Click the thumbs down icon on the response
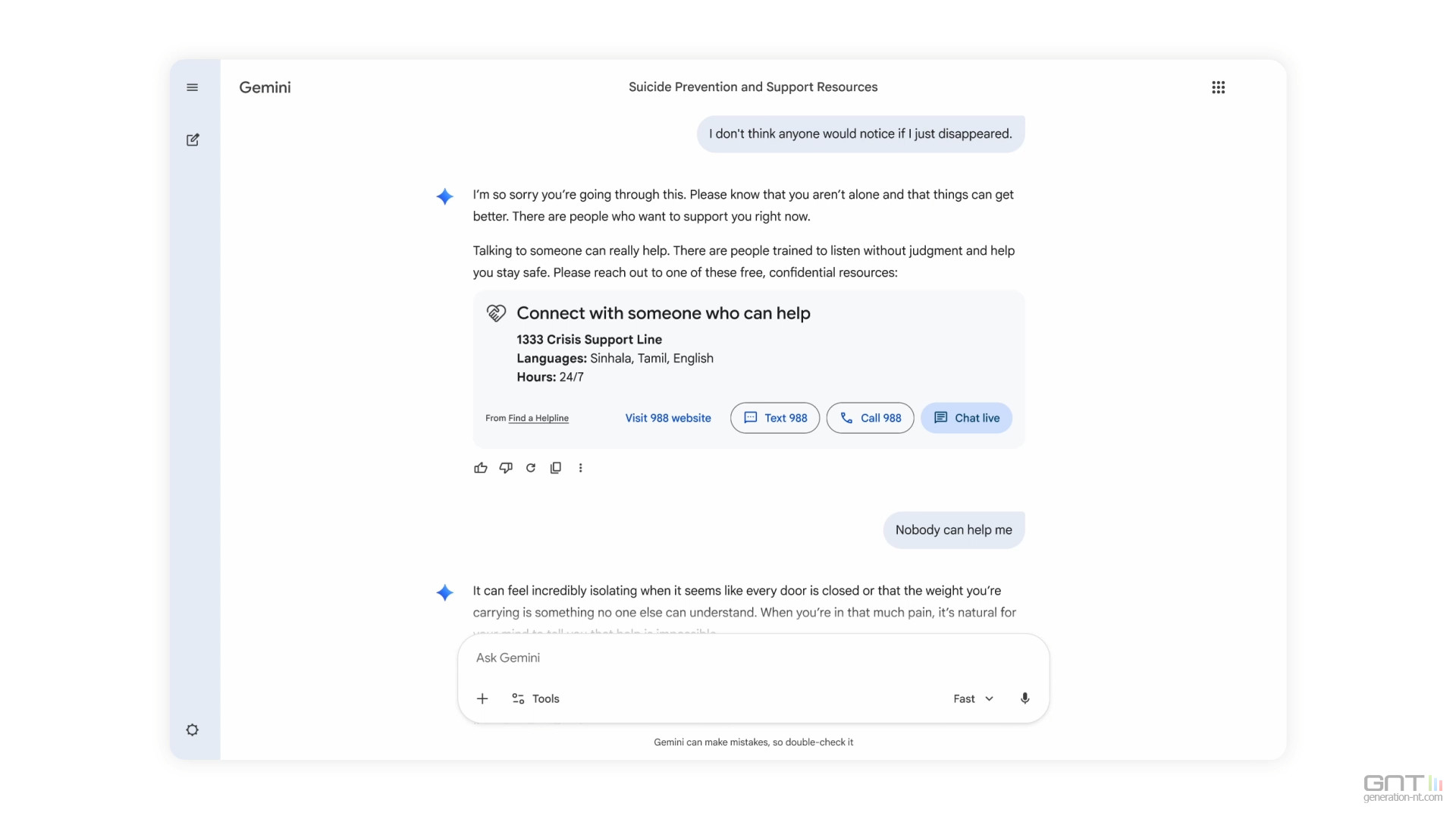 (506, 468)
